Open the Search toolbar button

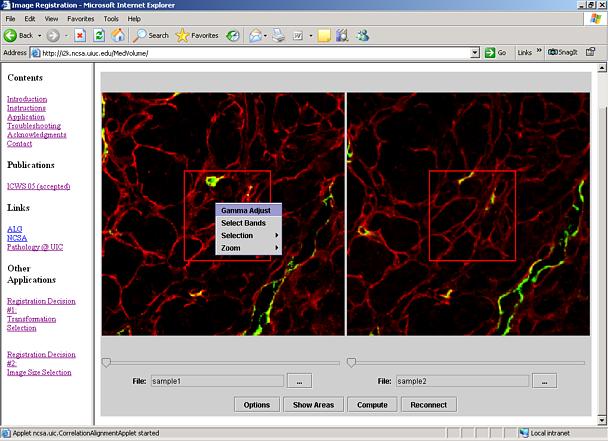tap(151, 35)
